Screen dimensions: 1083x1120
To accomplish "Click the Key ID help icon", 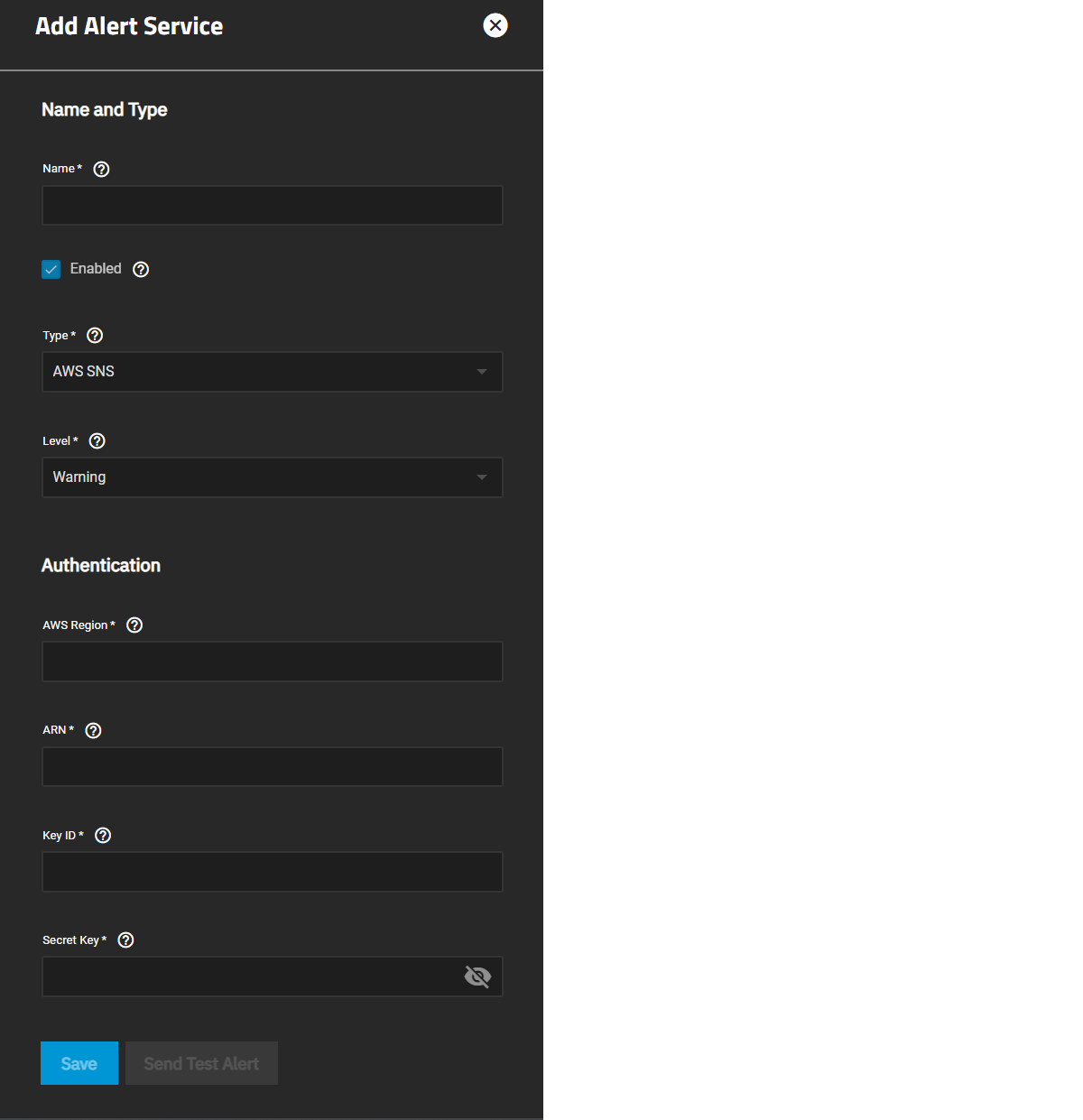I will tap(103, 836).
